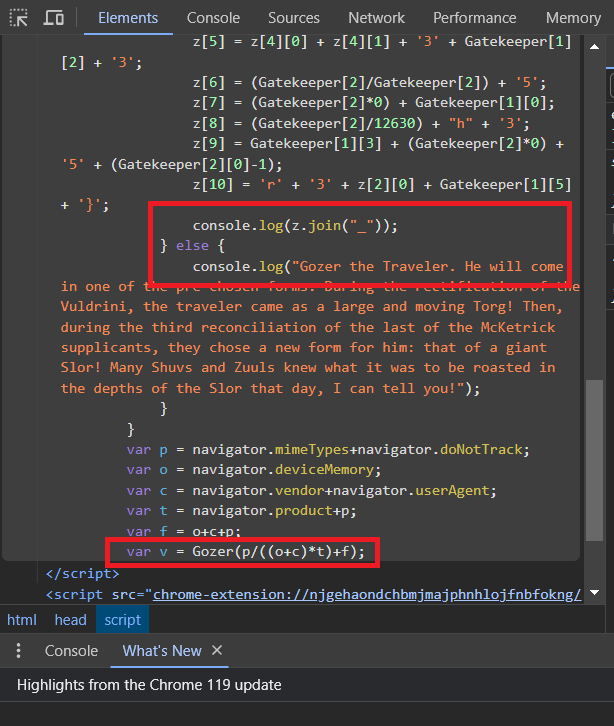Viewport: 614px width, 726px height.
Task: Select the script breadcrumb
Action: (122, 620)
